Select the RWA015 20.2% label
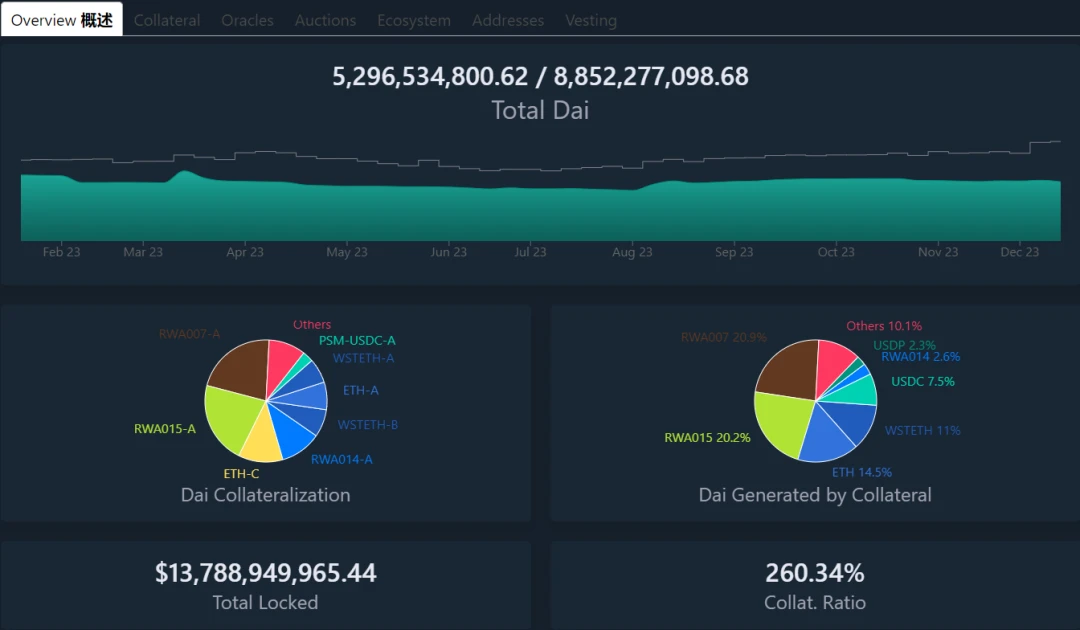The height and width of the screenshot is (630, 1080). pos(707,437)
